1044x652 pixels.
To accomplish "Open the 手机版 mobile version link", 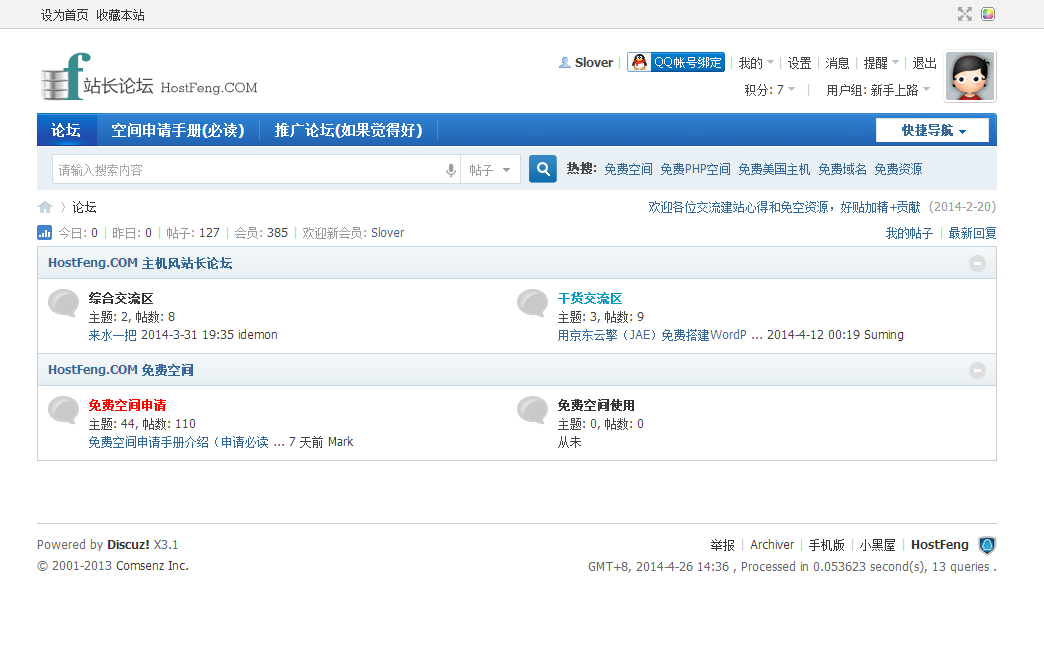I will (826, 545).
